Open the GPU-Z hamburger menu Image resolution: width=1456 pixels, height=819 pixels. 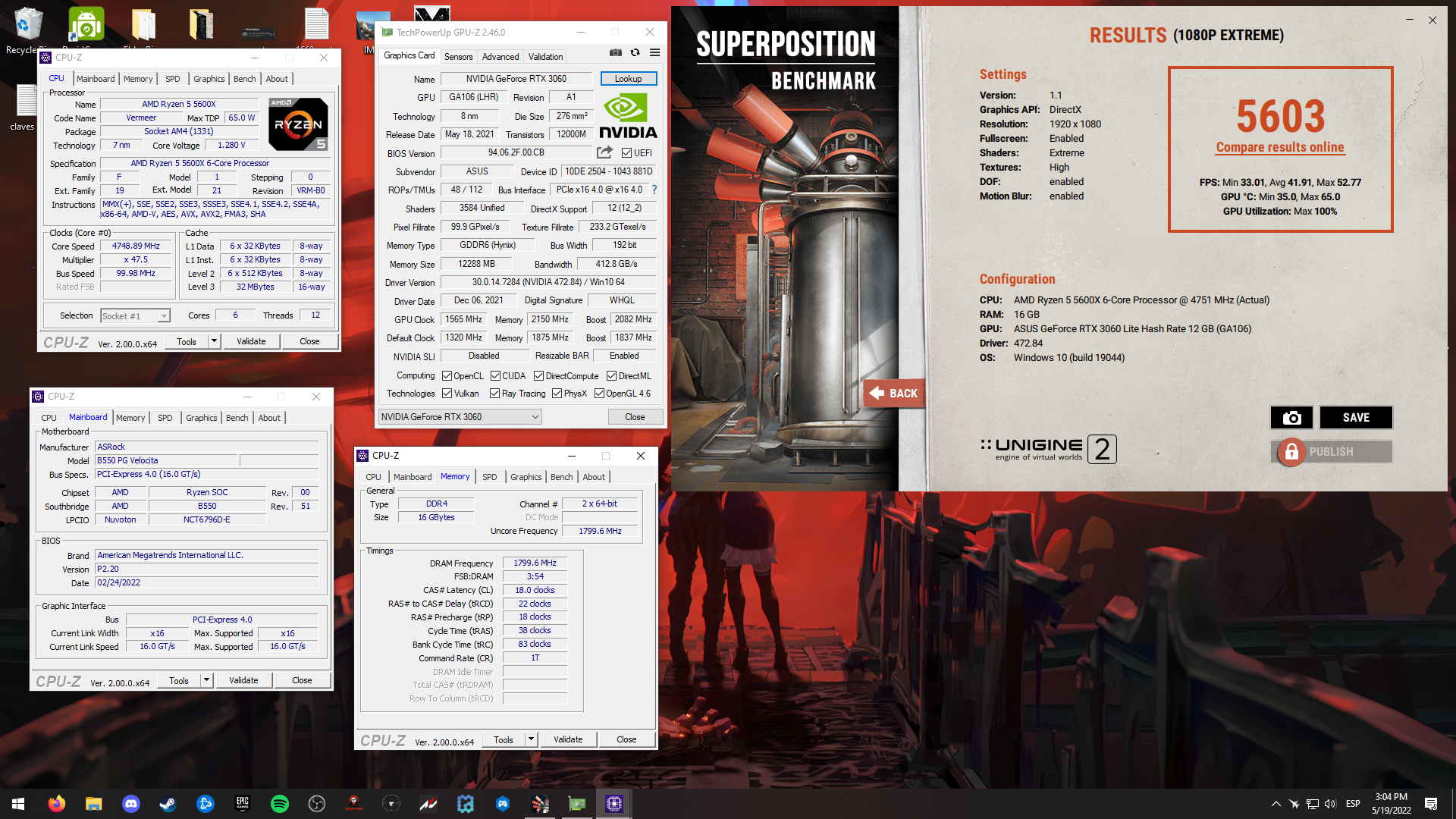tap(654, 53)
